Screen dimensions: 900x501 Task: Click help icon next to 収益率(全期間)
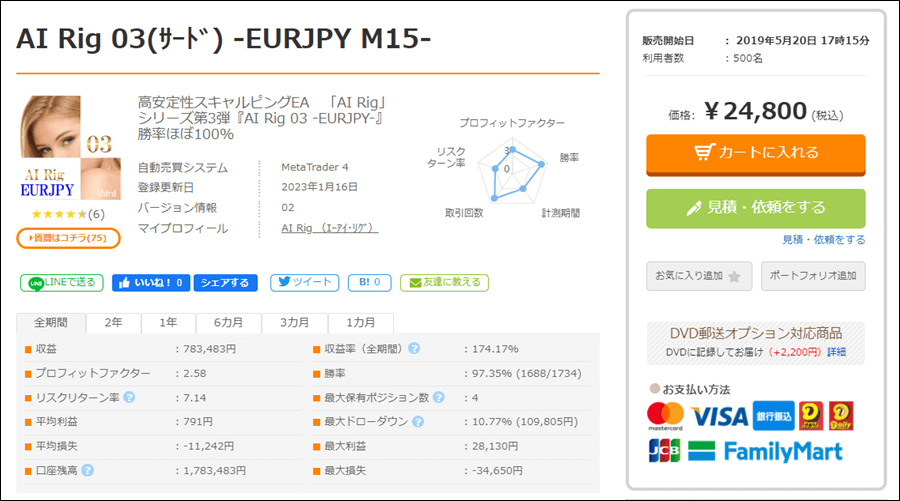[x=414, y=348]
